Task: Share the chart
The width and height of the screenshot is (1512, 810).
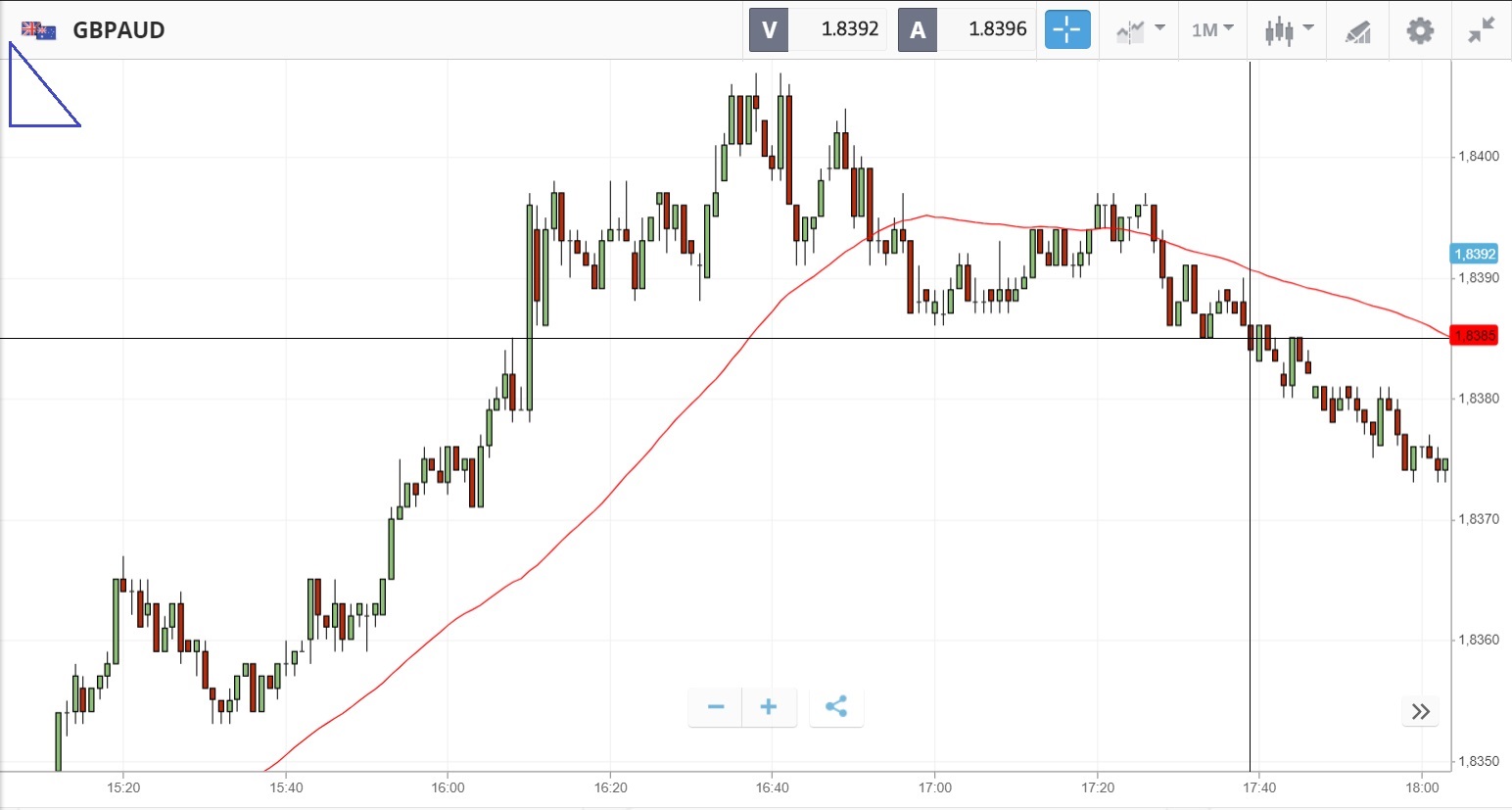Action: coord(835,707)
